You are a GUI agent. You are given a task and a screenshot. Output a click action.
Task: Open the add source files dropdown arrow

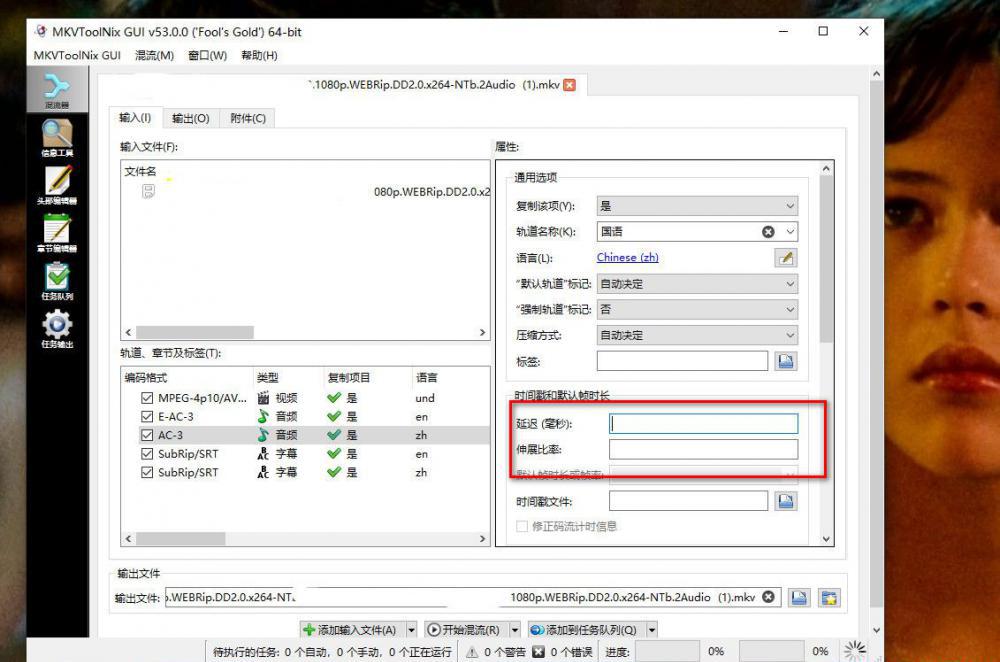click(411, 630)
